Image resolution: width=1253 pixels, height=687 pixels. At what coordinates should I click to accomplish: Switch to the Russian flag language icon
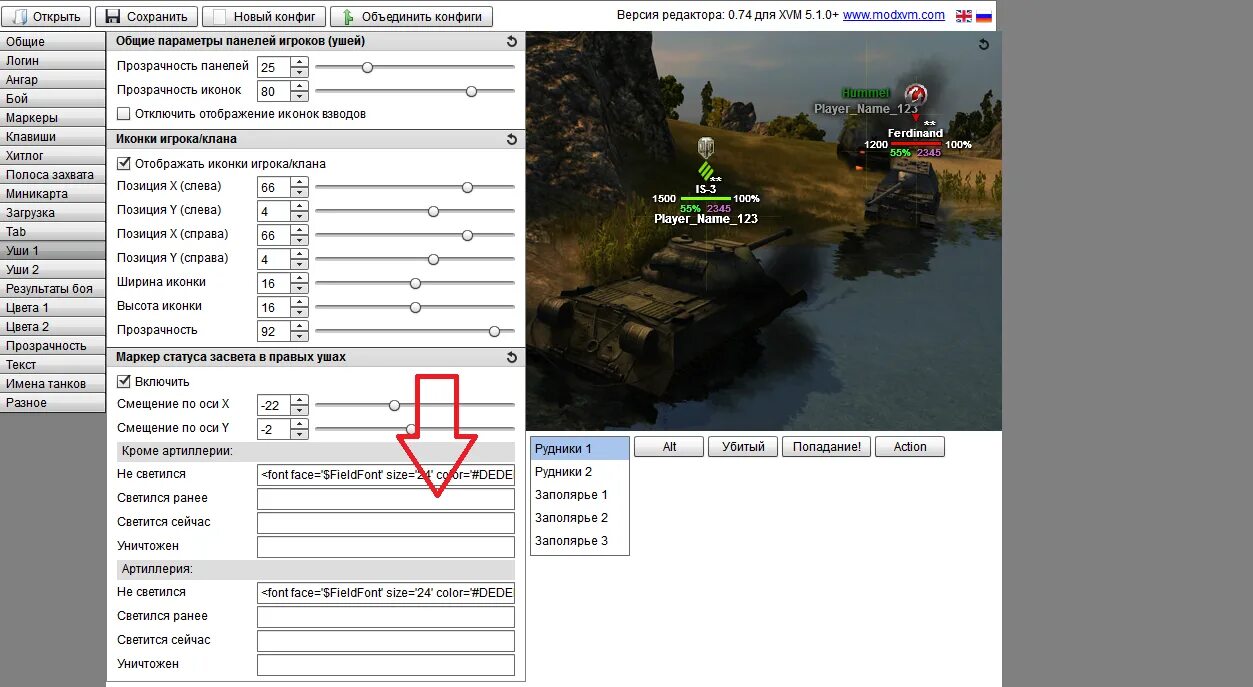click(x=984, y=16)
